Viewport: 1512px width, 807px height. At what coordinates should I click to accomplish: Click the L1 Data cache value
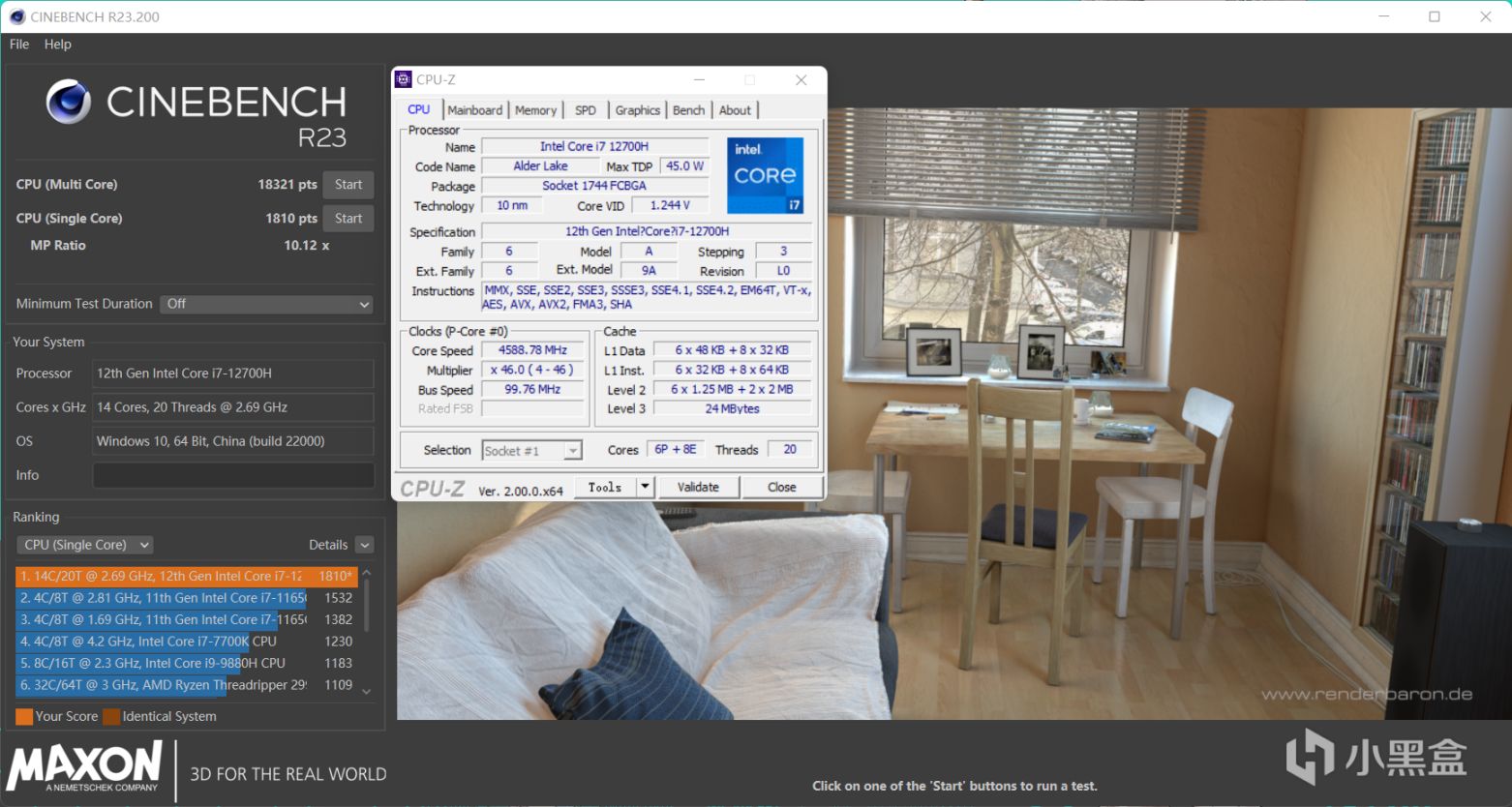733,350
